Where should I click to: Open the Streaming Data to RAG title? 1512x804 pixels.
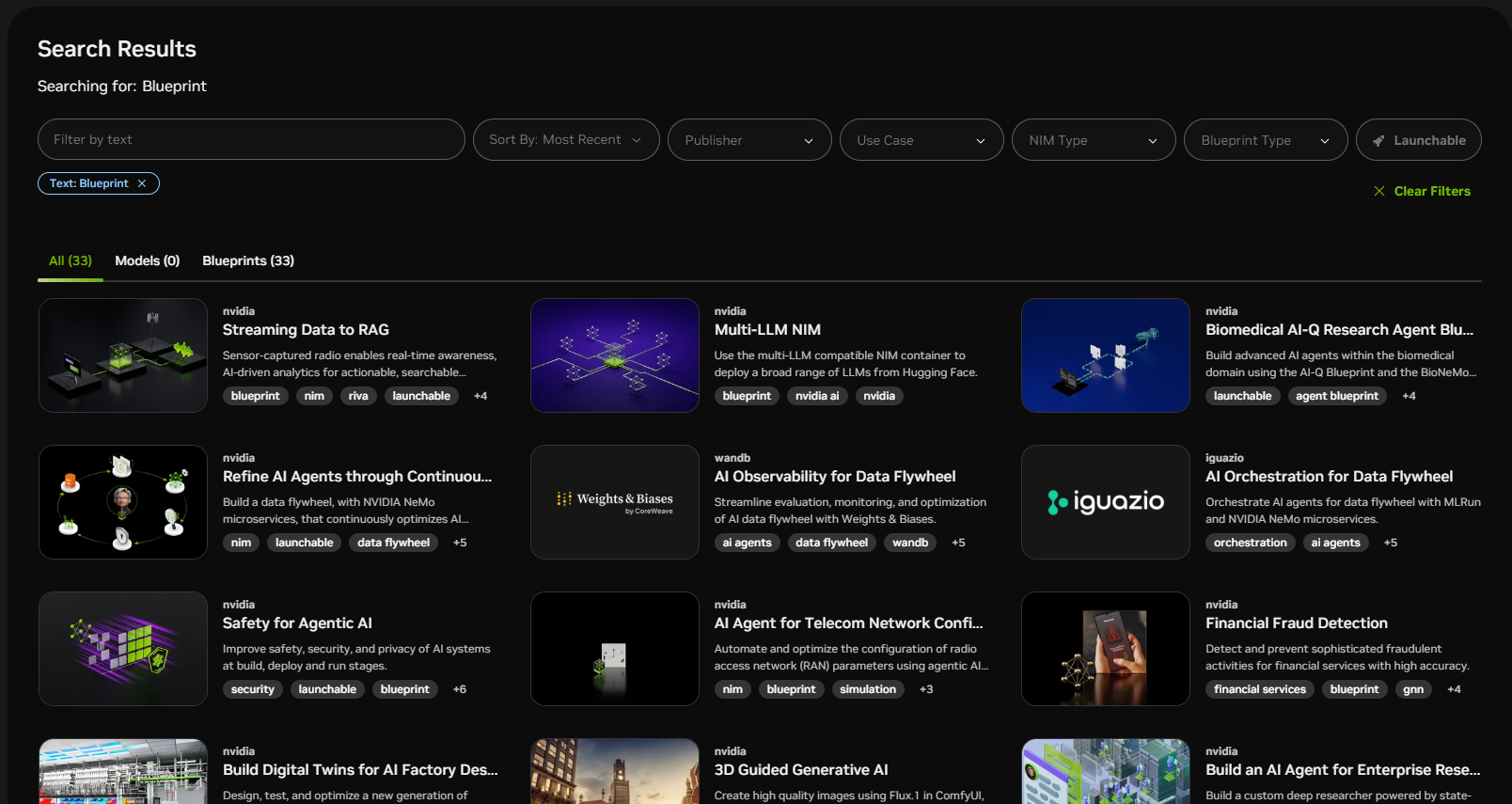306,330
